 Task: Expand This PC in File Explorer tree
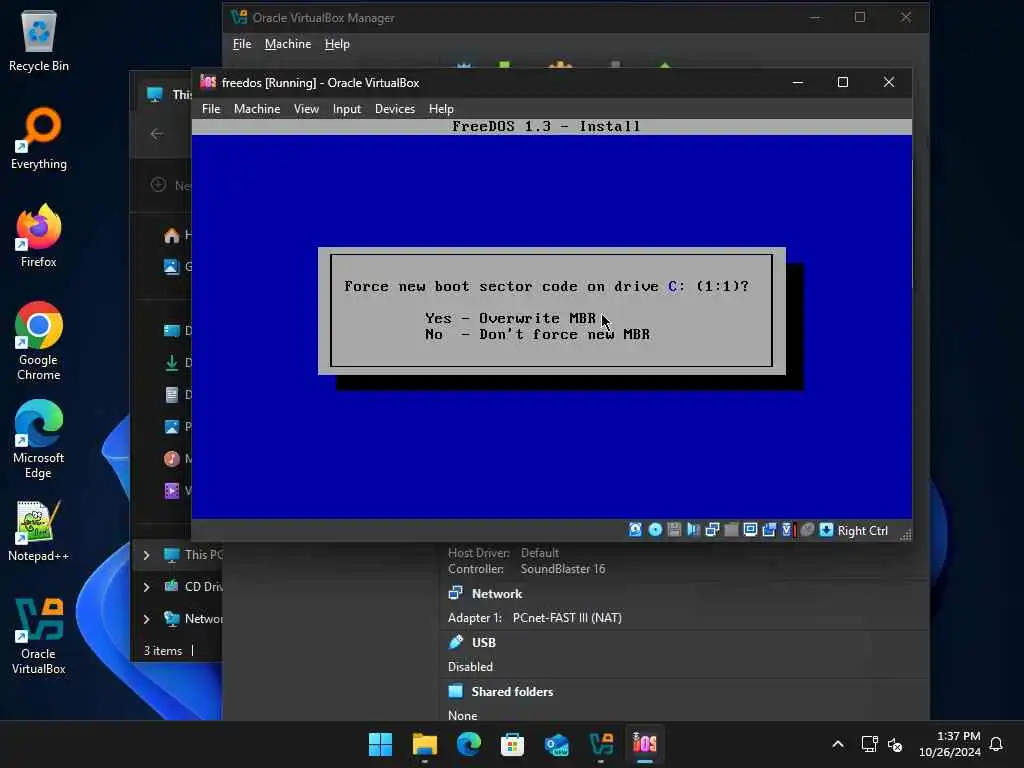click(x=146, y=555)
